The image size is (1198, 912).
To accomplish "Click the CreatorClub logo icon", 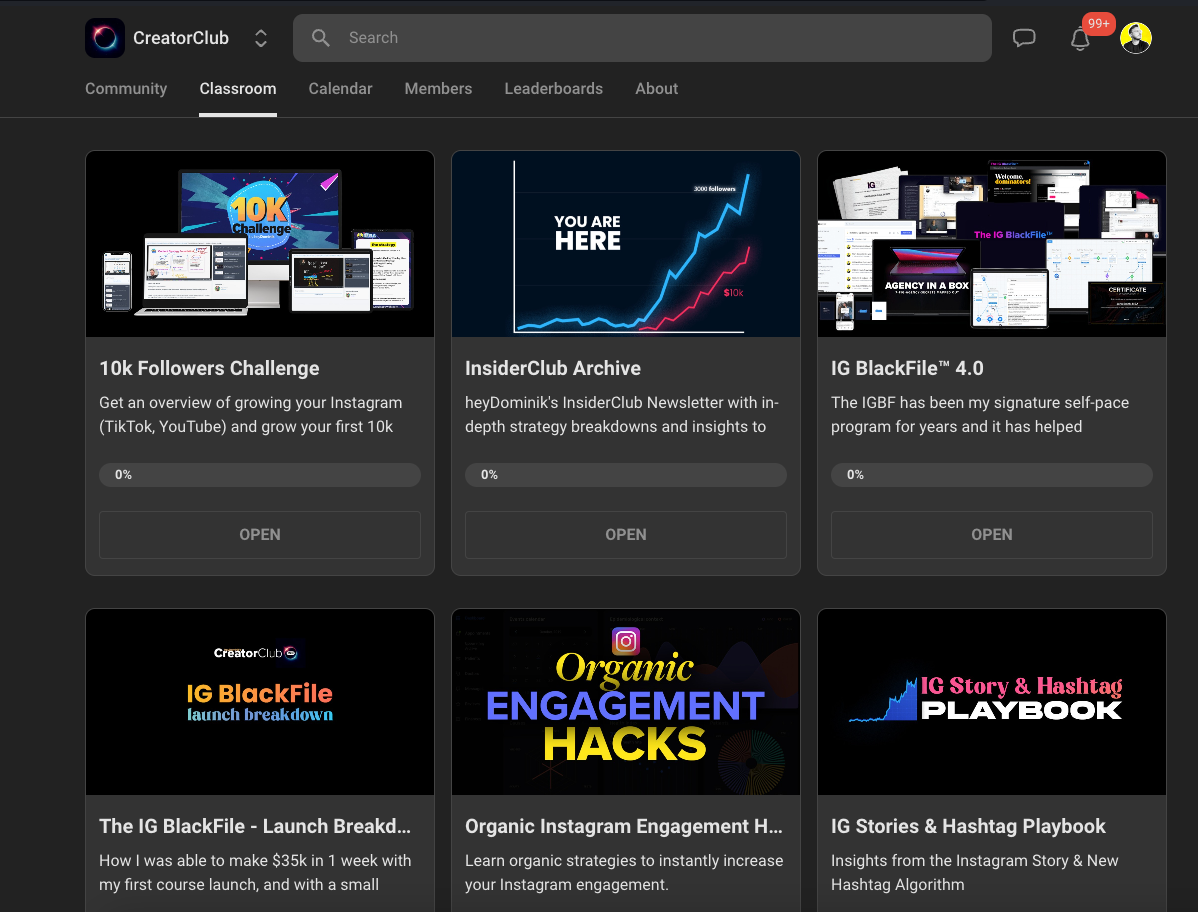I will coord(105,38).
